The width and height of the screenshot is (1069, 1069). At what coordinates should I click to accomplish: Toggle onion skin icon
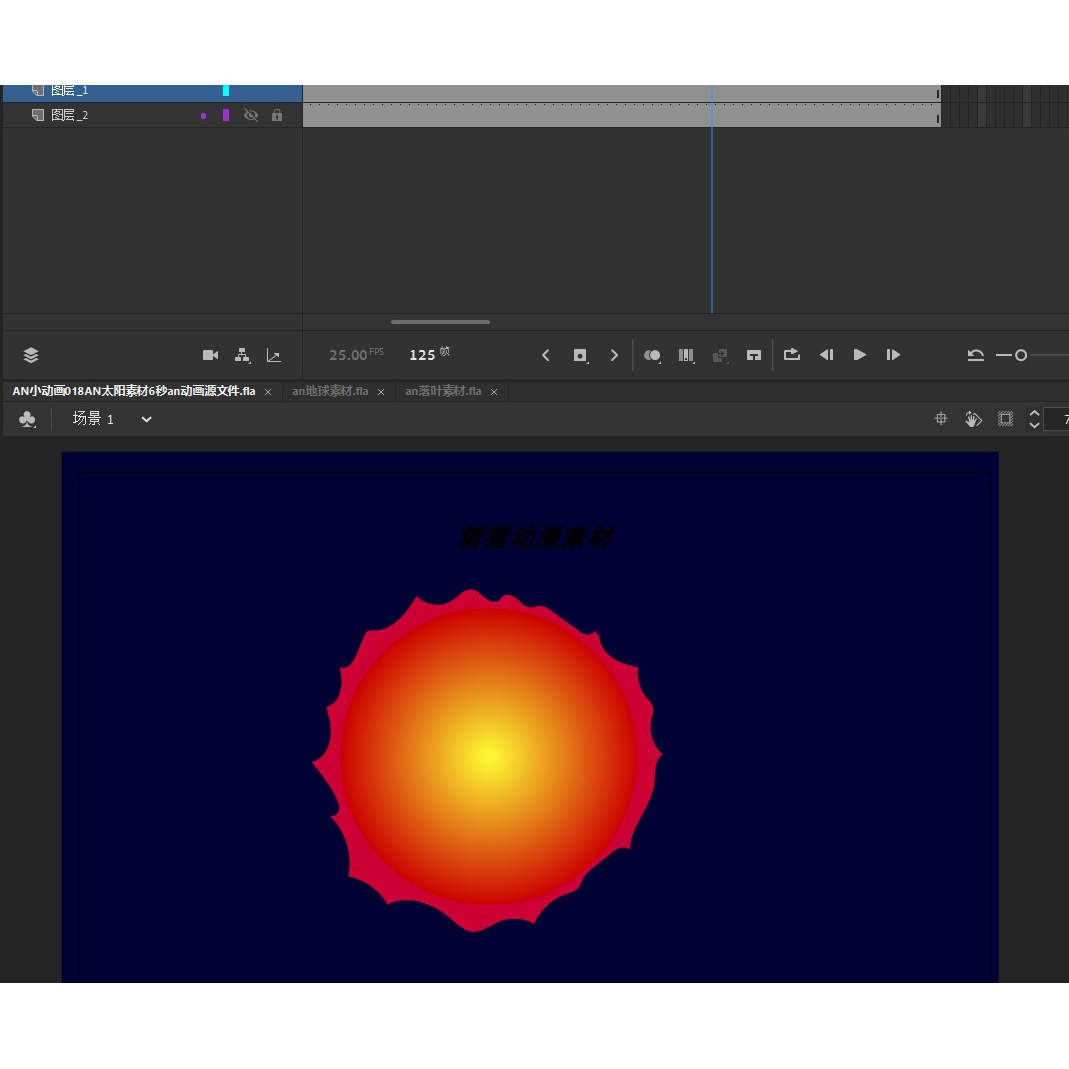652,355
